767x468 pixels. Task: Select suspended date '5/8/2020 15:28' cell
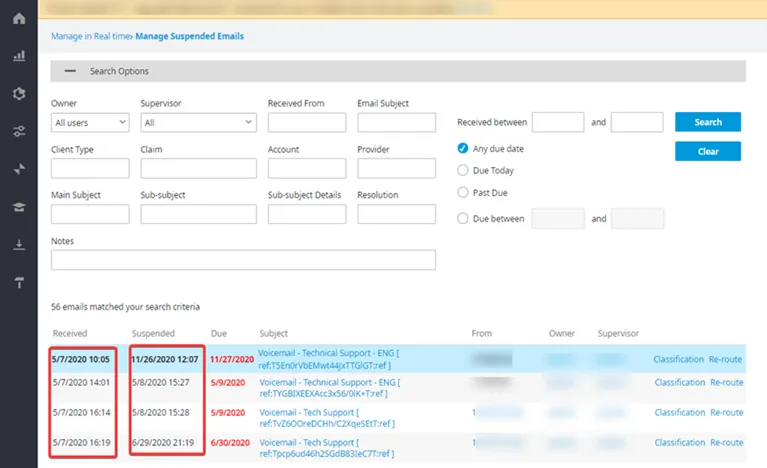[x=160, y=413]
